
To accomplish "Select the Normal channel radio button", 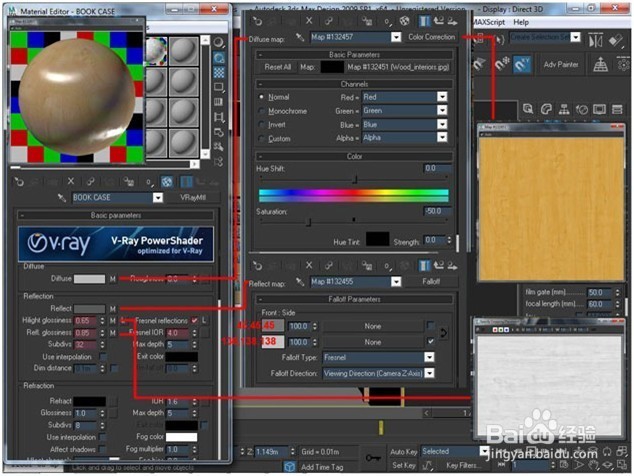I will (261, 97).
